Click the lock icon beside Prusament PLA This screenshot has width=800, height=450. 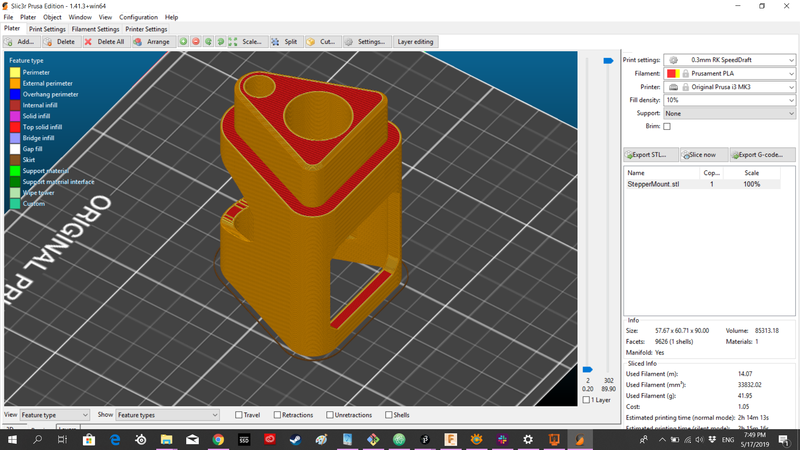(686, 73)
